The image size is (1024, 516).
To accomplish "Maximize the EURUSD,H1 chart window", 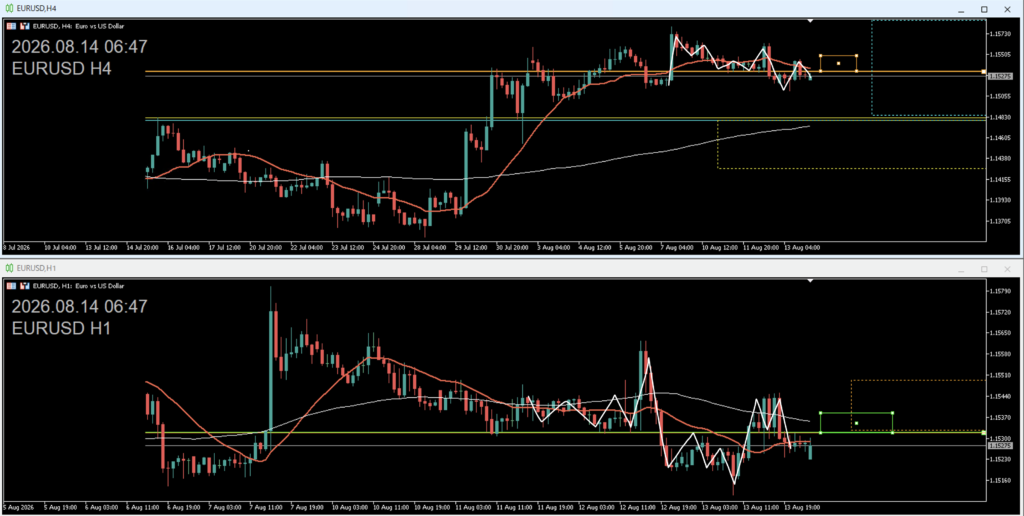I will point(984,269).
